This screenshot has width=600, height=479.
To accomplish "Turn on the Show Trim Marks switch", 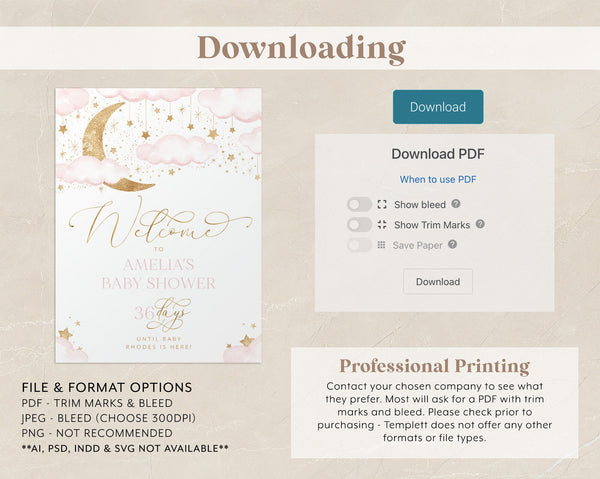I will 359,225.
